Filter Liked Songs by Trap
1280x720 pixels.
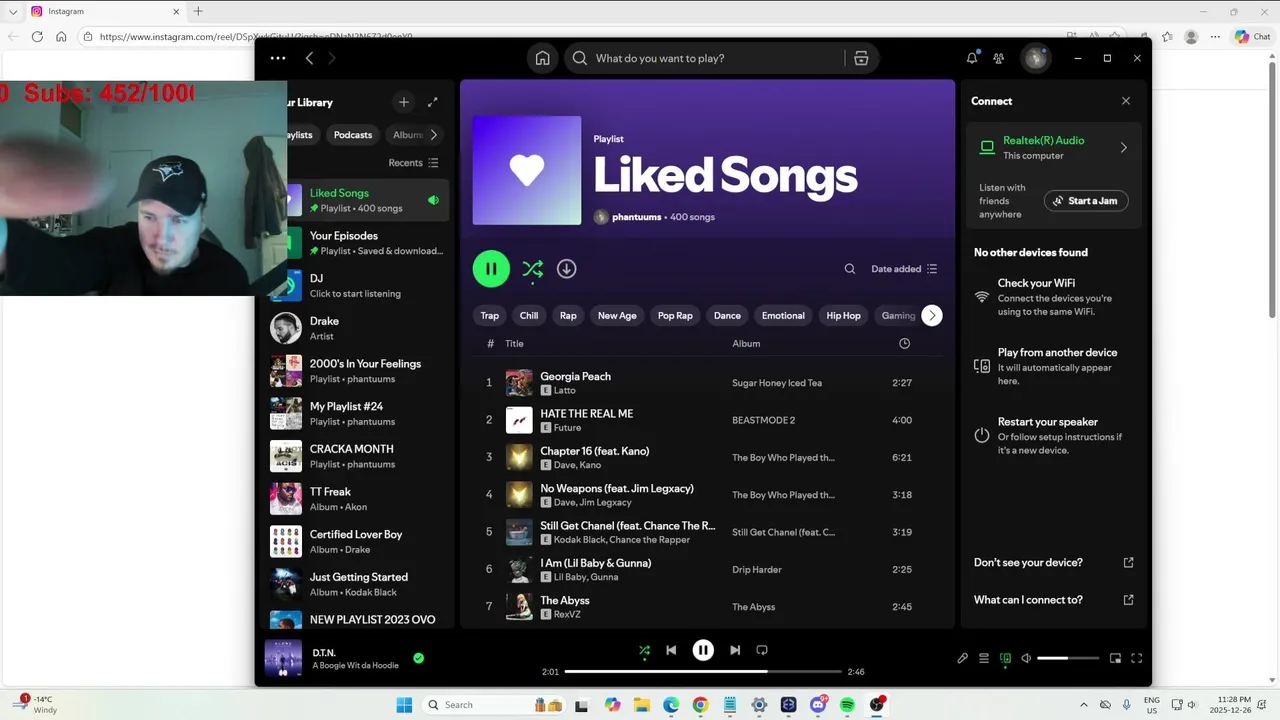[489, 316]
